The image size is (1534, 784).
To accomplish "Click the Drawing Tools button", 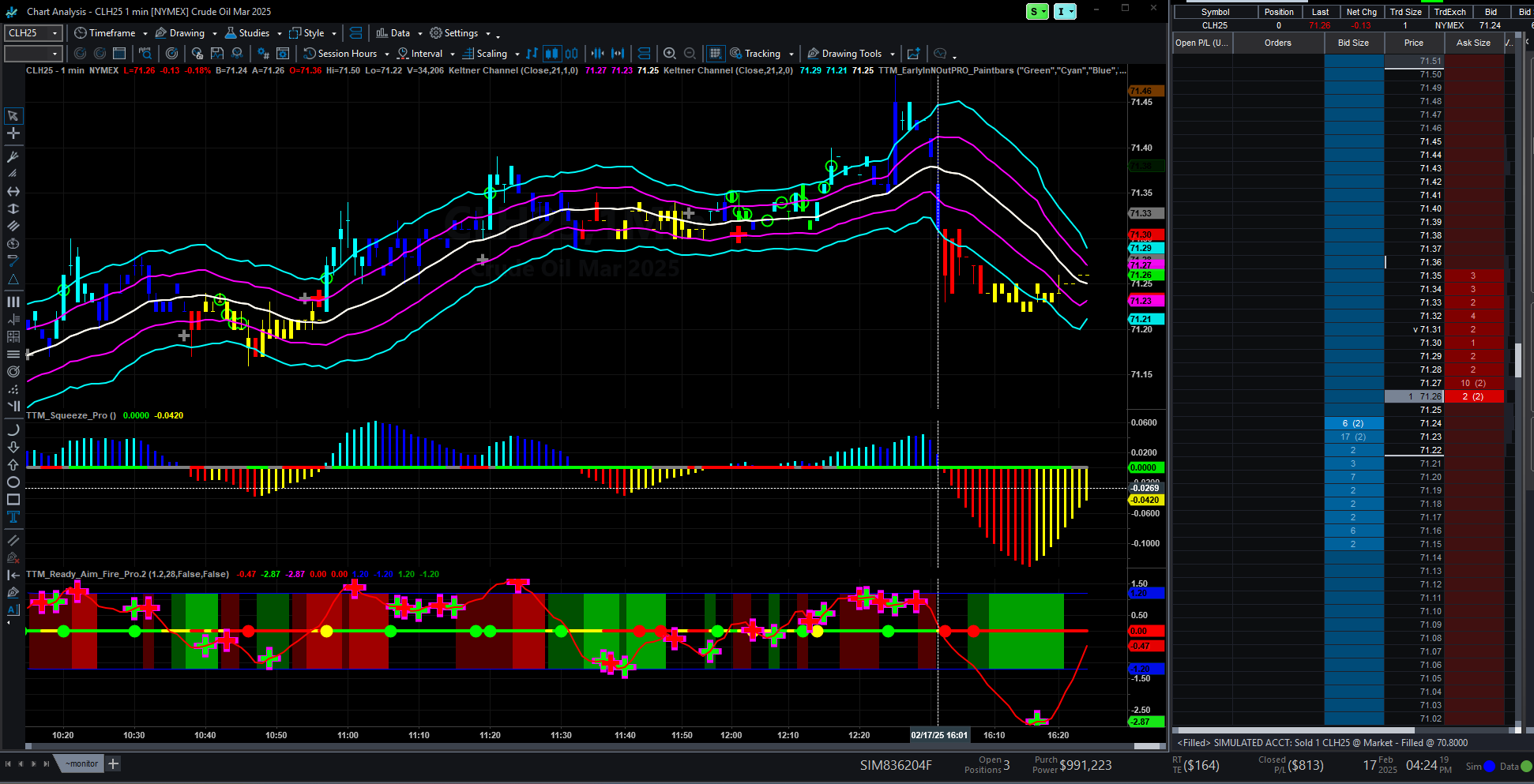I will point(851,54).
